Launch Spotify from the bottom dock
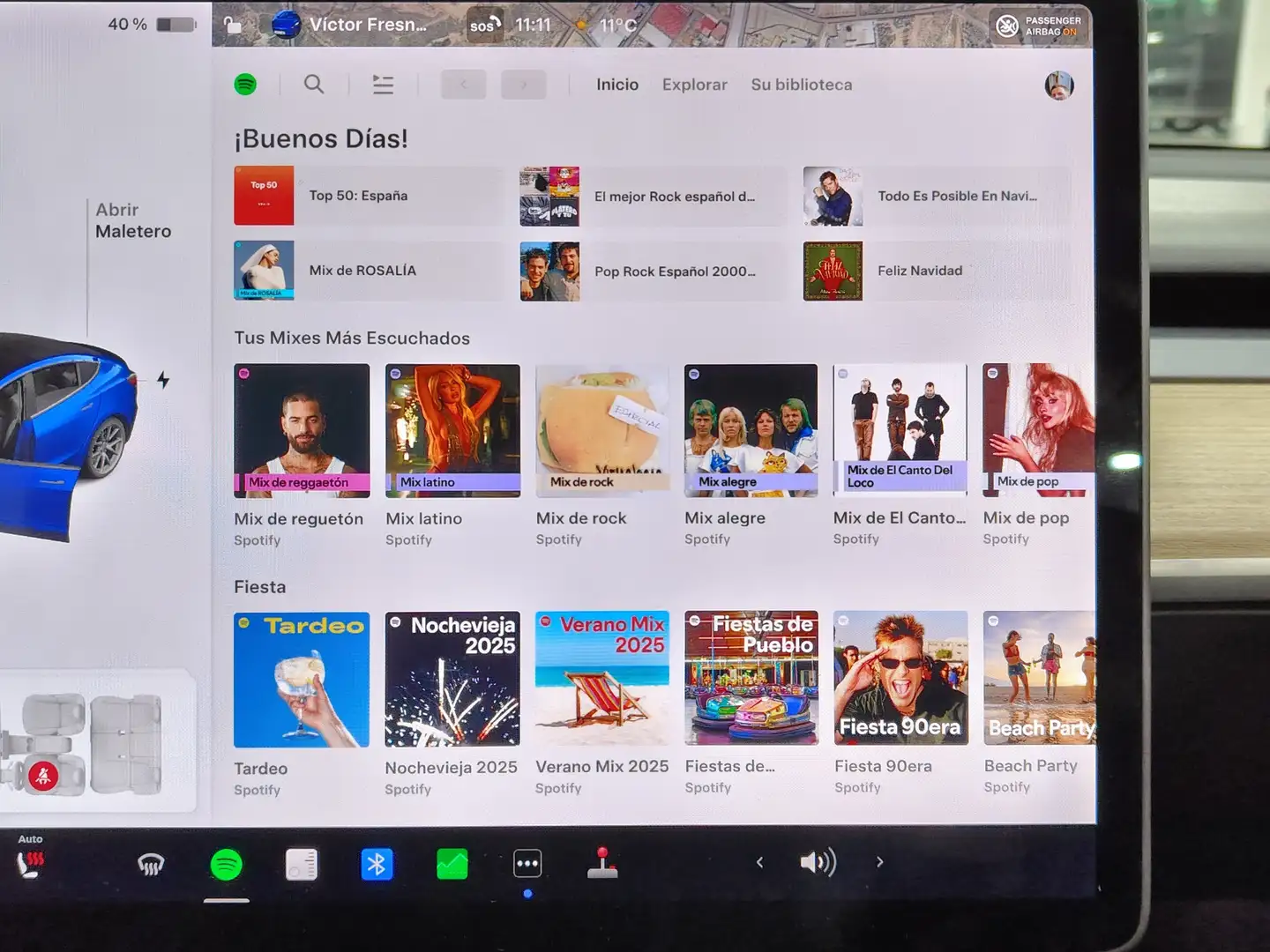This screenshot has height=952, width=1270. click(227, 865)
